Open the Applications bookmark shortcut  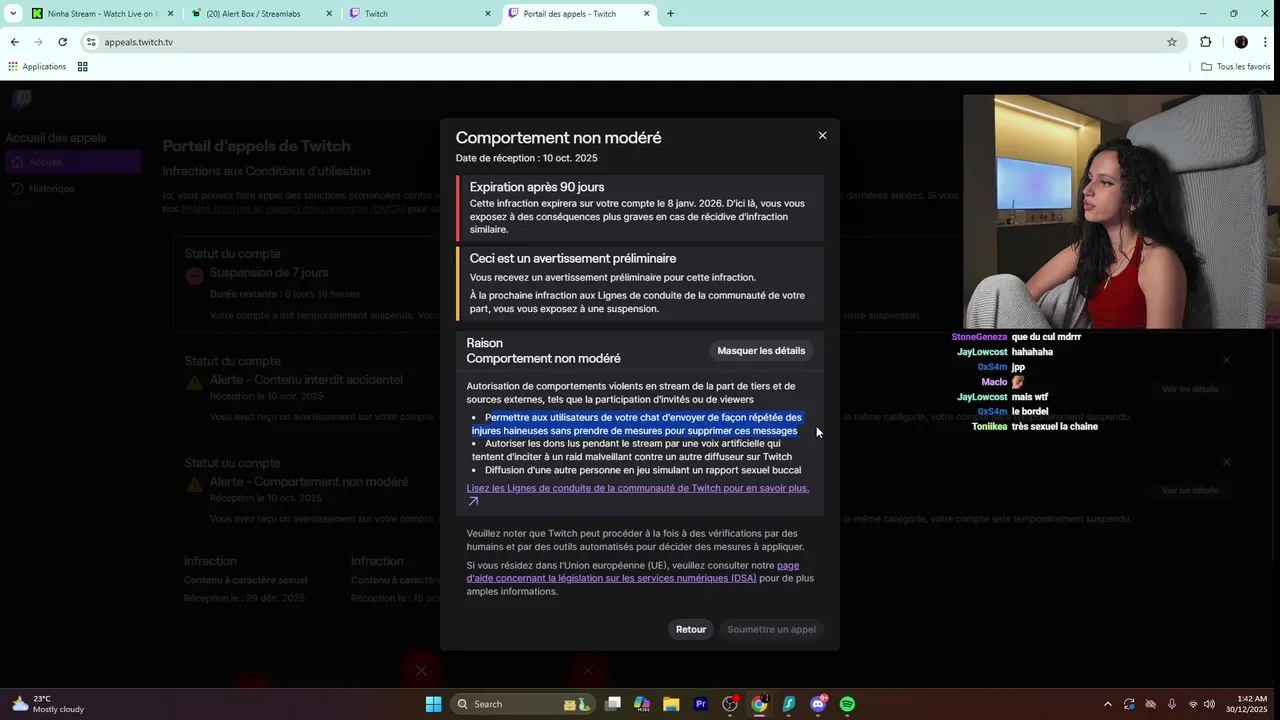pos(37,67)
